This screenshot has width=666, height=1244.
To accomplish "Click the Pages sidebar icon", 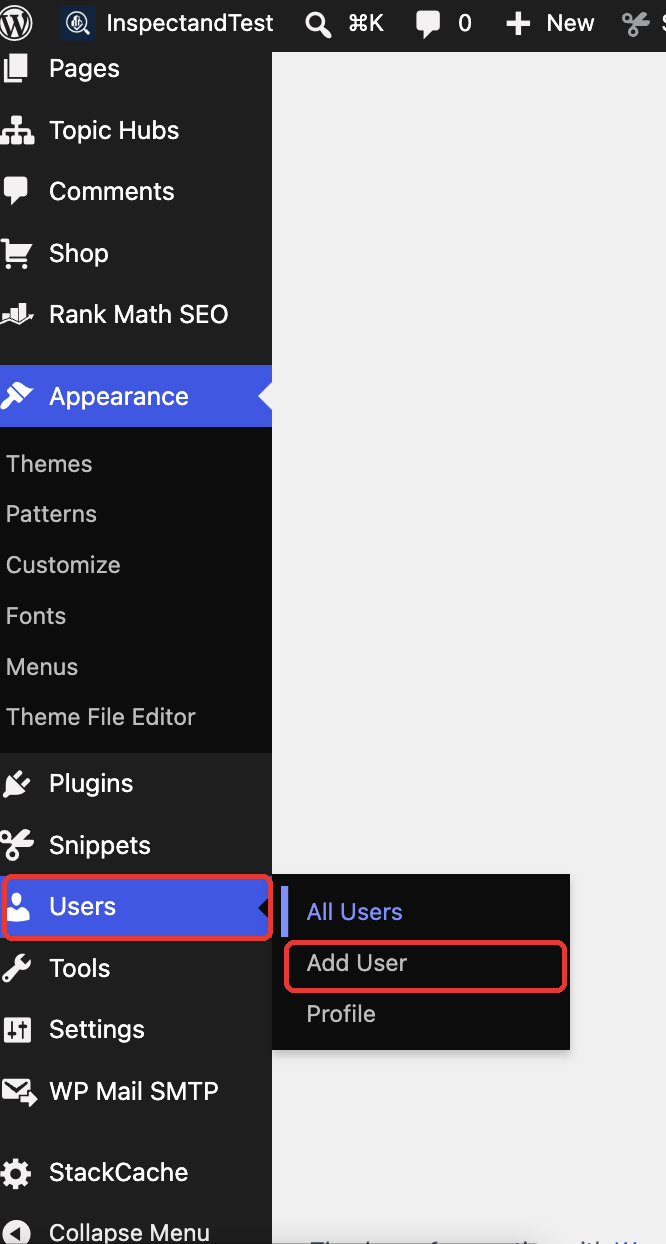I will pos(16,69).
